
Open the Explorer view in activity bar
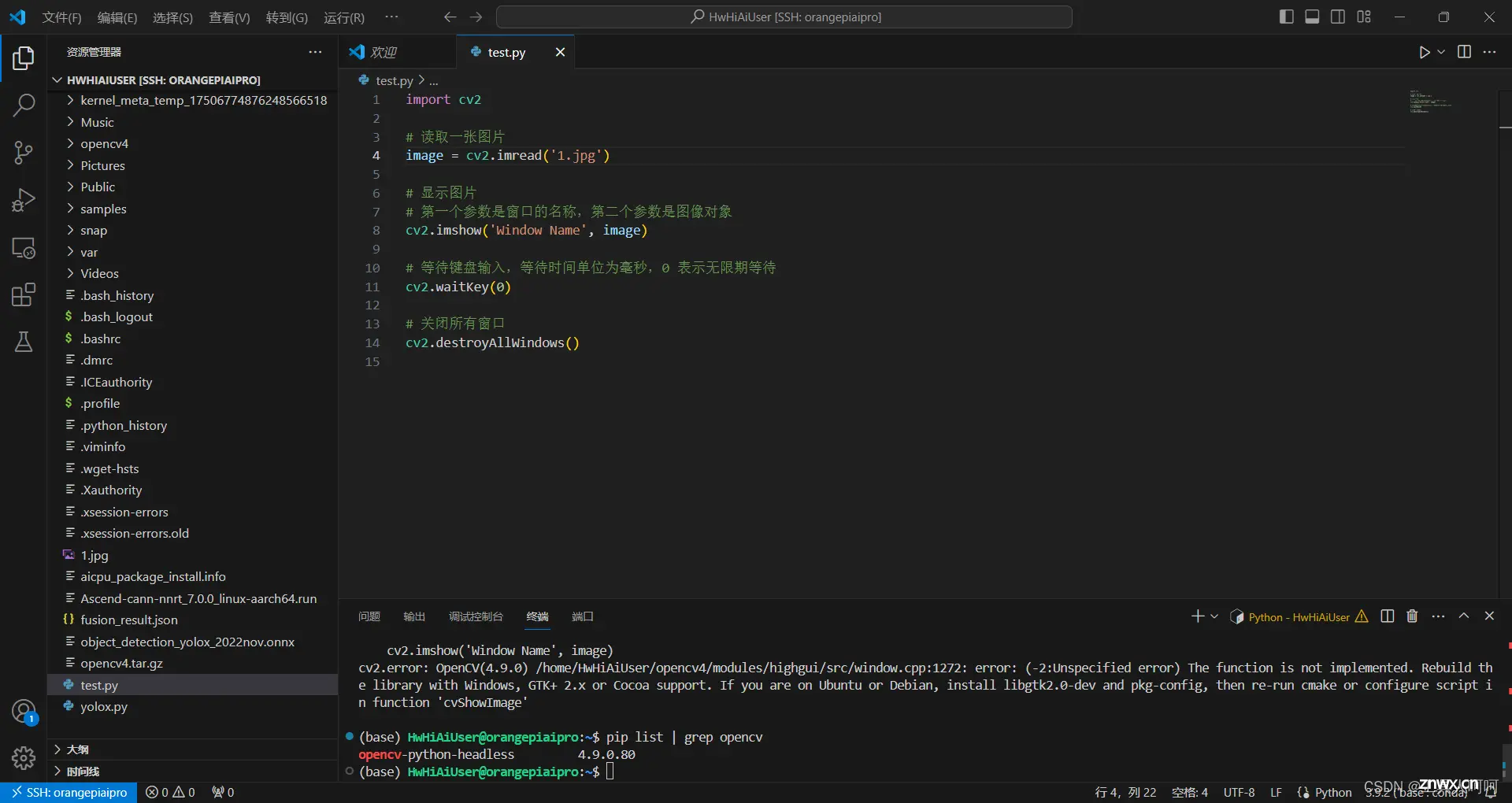click(24, 58)
